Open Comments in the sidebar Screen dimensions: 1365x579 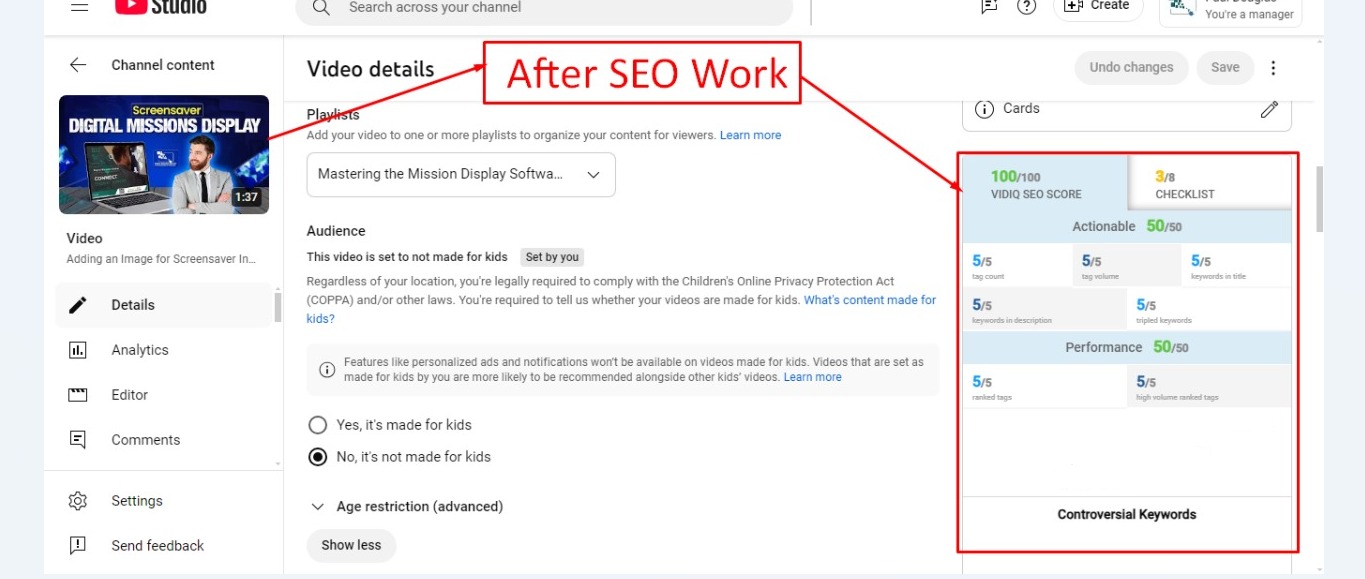[x=146, y=440]
